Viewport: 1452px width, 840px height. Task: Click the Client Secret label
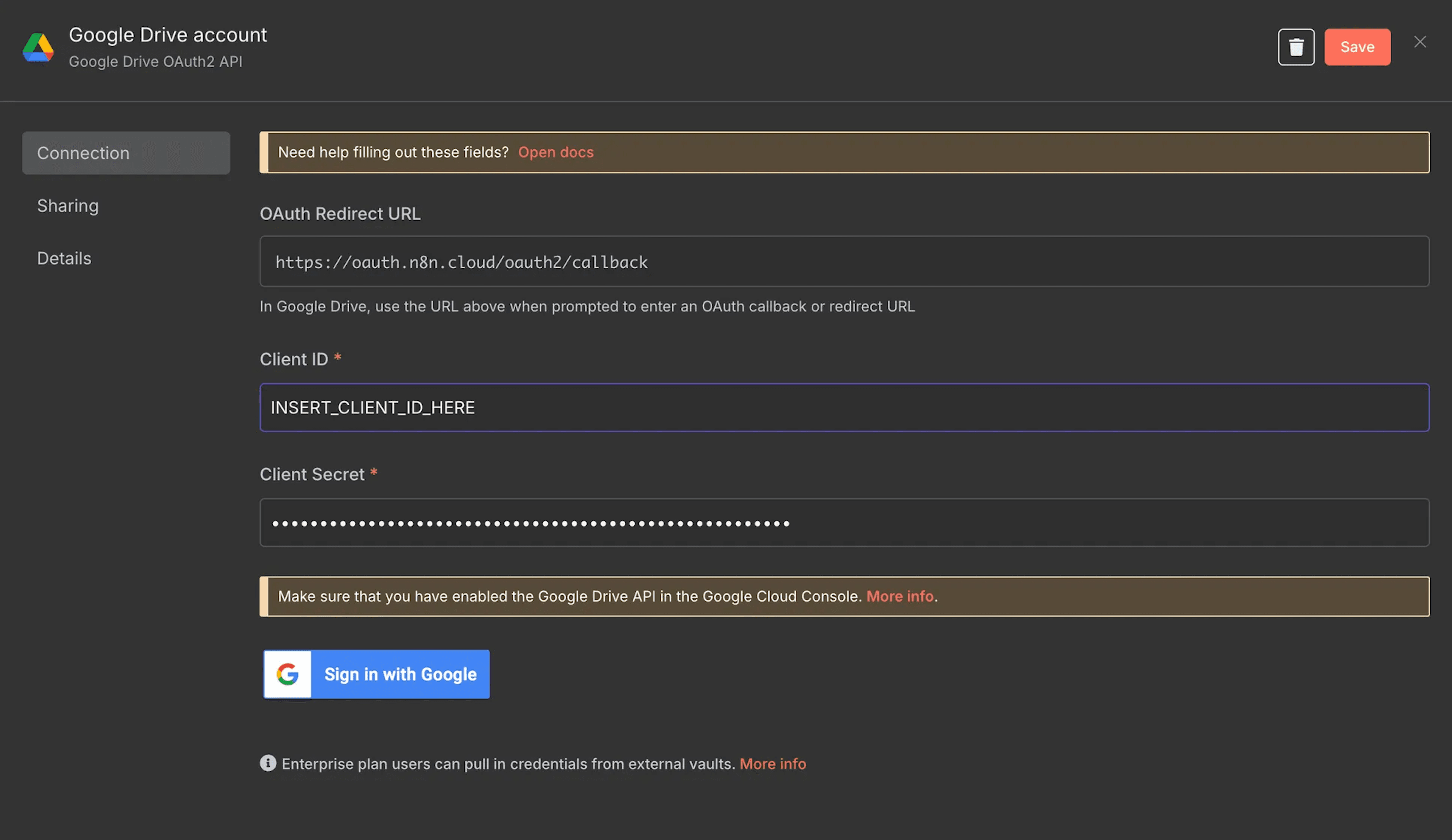click(x=312, y=475)
